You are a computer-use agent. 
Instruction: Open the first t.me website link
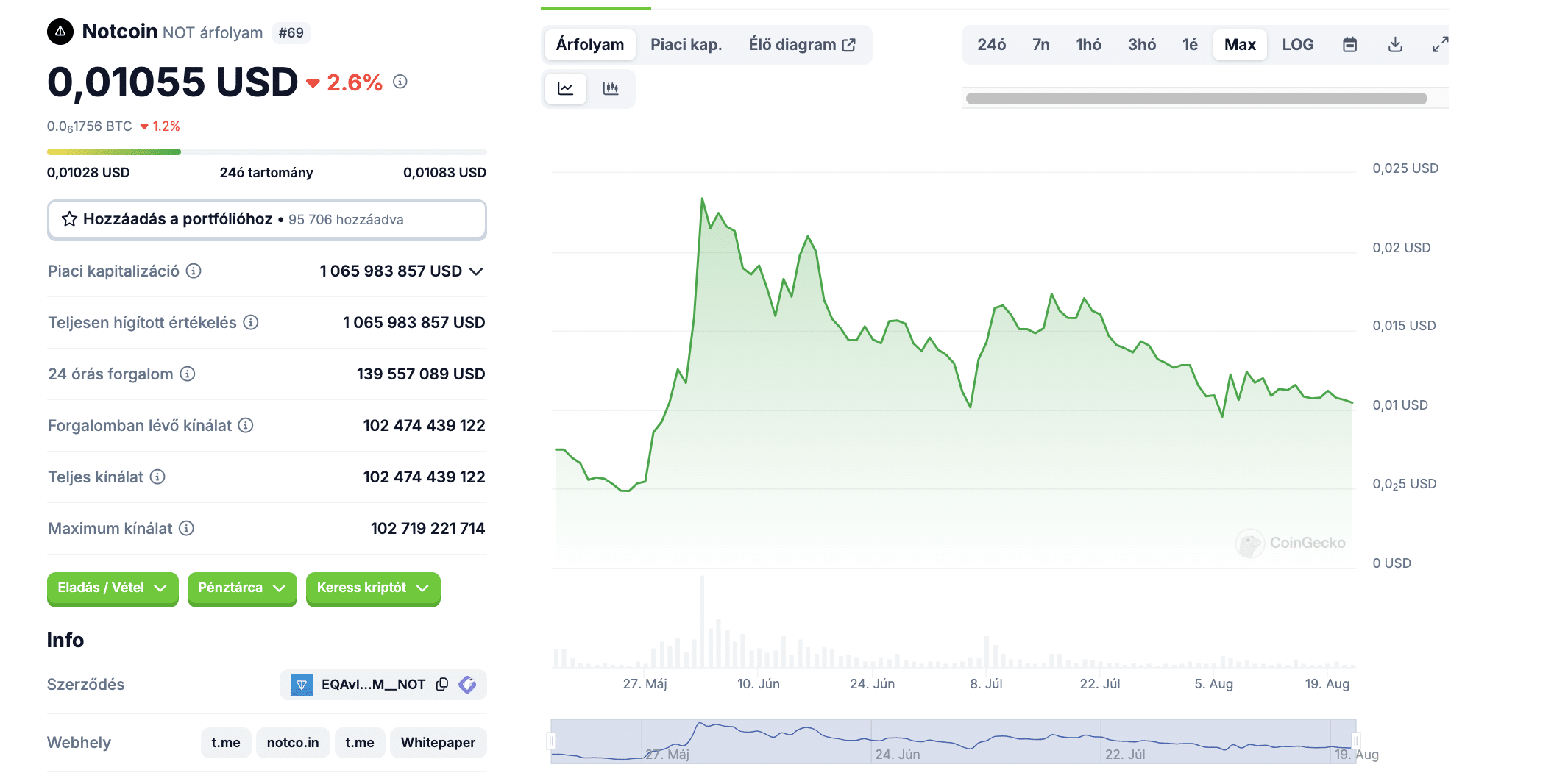pos(226,743)
